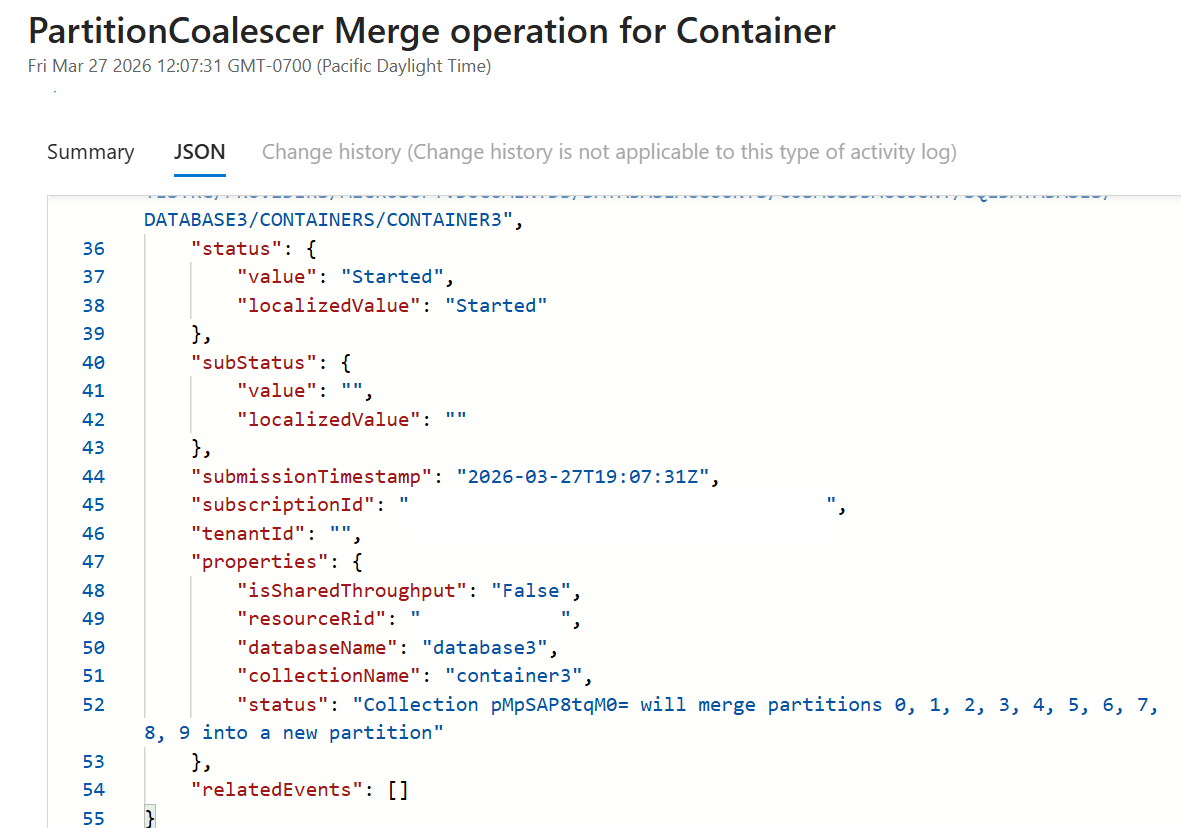Click the empty "relatedEvents" array brackets
The height and width of the screenshot is (828, 1181).
tap(398, 790)
